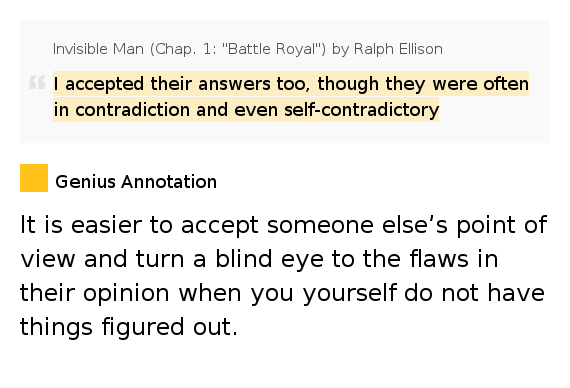Click the word 'Annotation' in the heading

click(x=169, y=181)
